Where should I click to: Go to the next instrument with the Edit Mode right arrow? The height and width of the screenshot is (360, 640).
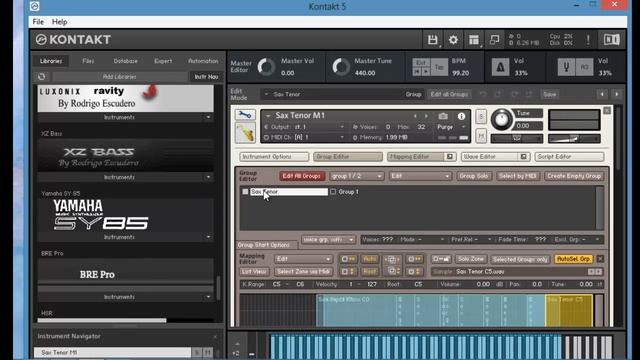[617, 94]
